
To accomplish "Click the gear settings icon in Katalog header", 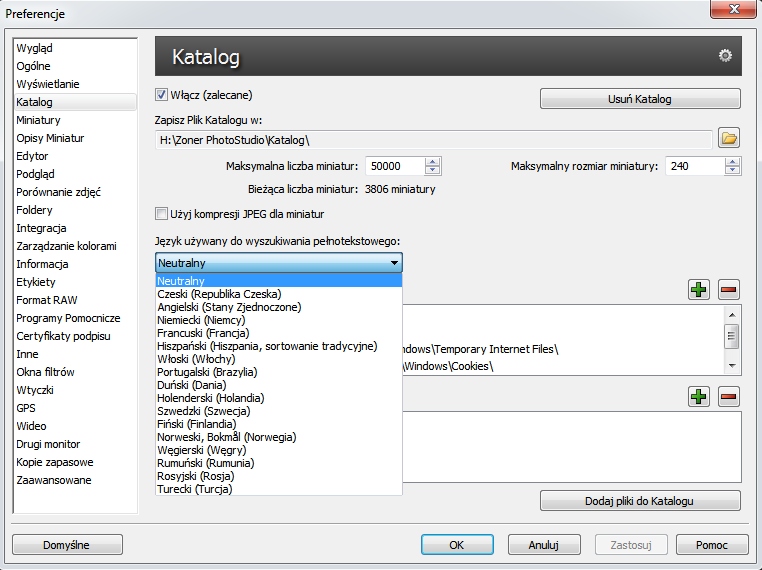I will 726,56.
